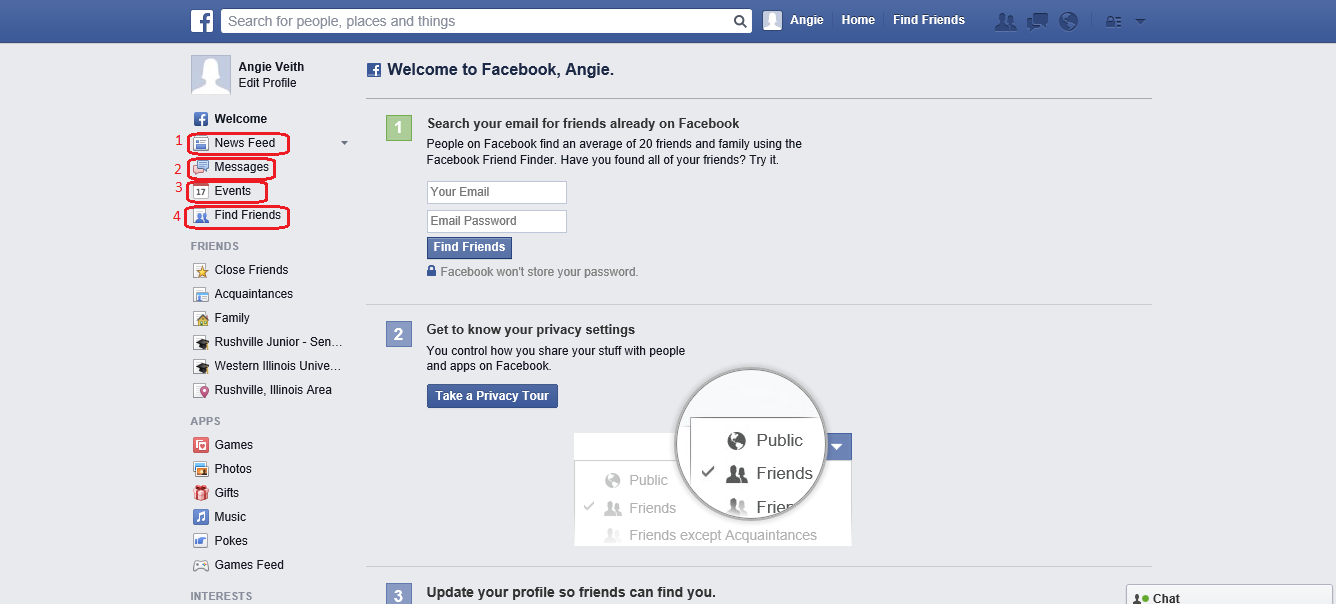Viewport: 1336px width, 604px height.
Task: Click the News Feed icon
Action: click(201, 143)
